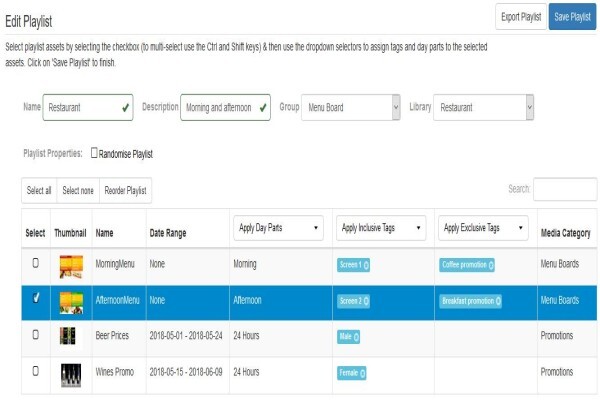600x400 pixels.
Task: Click the Select column header
Action: [x=35, y=233]
